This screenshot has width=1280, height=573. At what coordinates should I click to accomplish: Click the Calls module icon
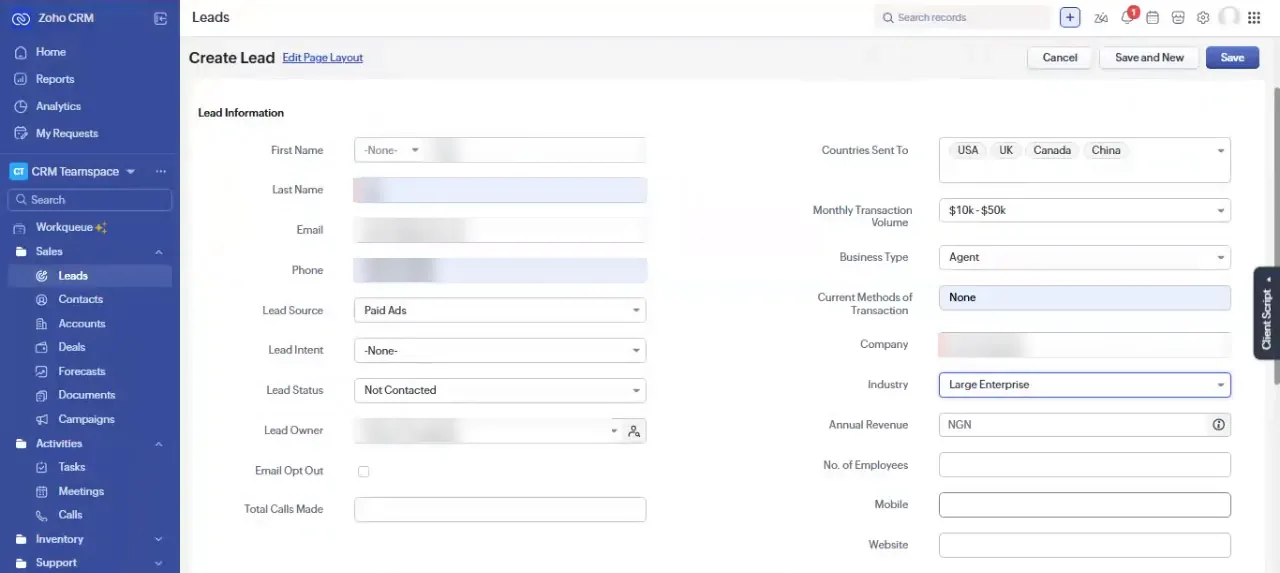42,515
